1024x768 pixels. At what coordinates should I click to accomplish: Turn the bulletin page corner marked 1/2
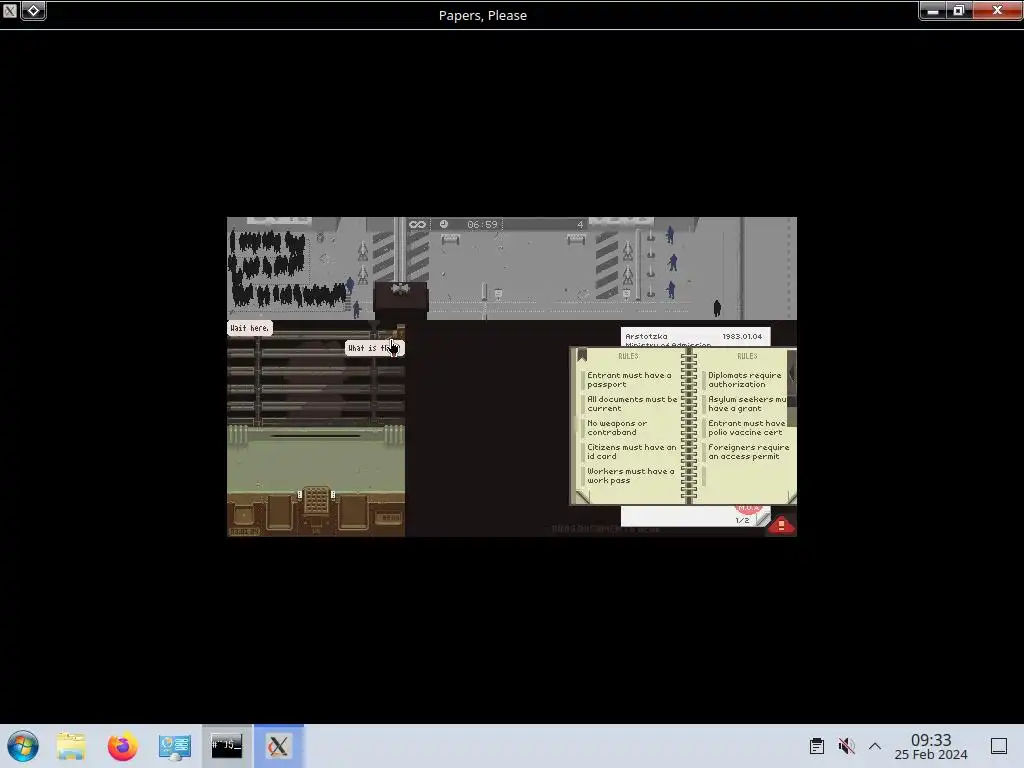761,519
